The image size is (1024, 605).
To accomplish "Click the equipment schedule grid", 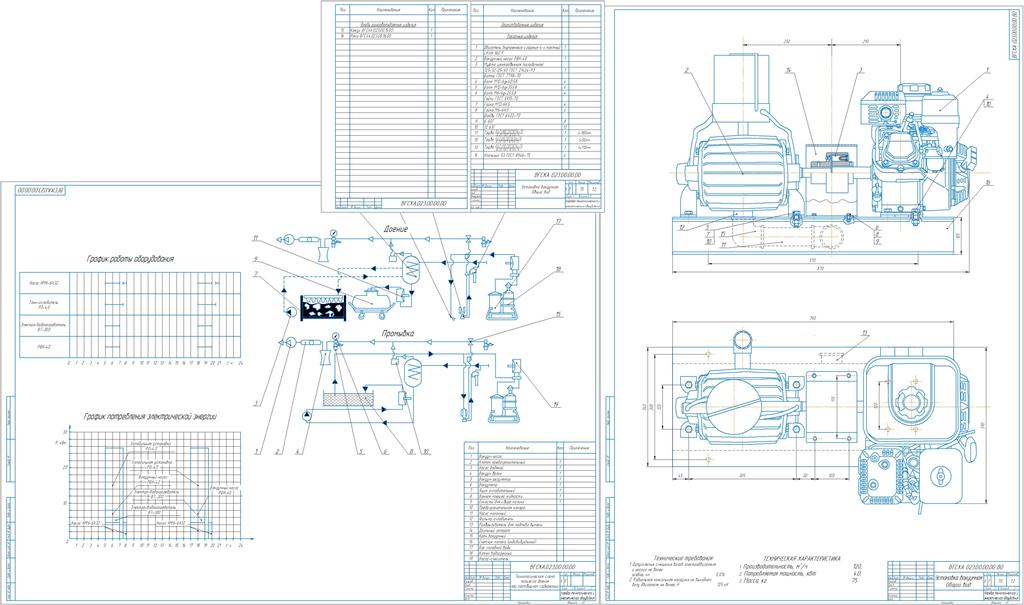I will 132,316.
